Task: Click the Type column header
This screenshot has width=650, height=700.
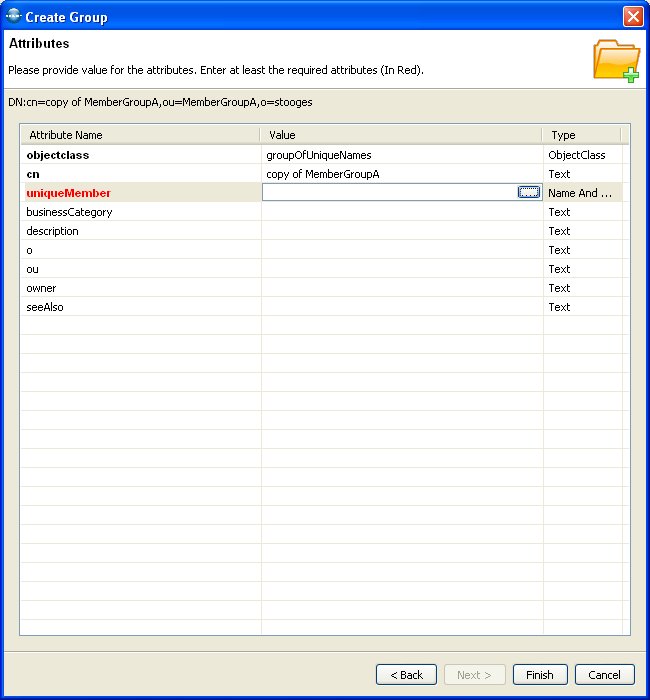Action: pos(580,135)
